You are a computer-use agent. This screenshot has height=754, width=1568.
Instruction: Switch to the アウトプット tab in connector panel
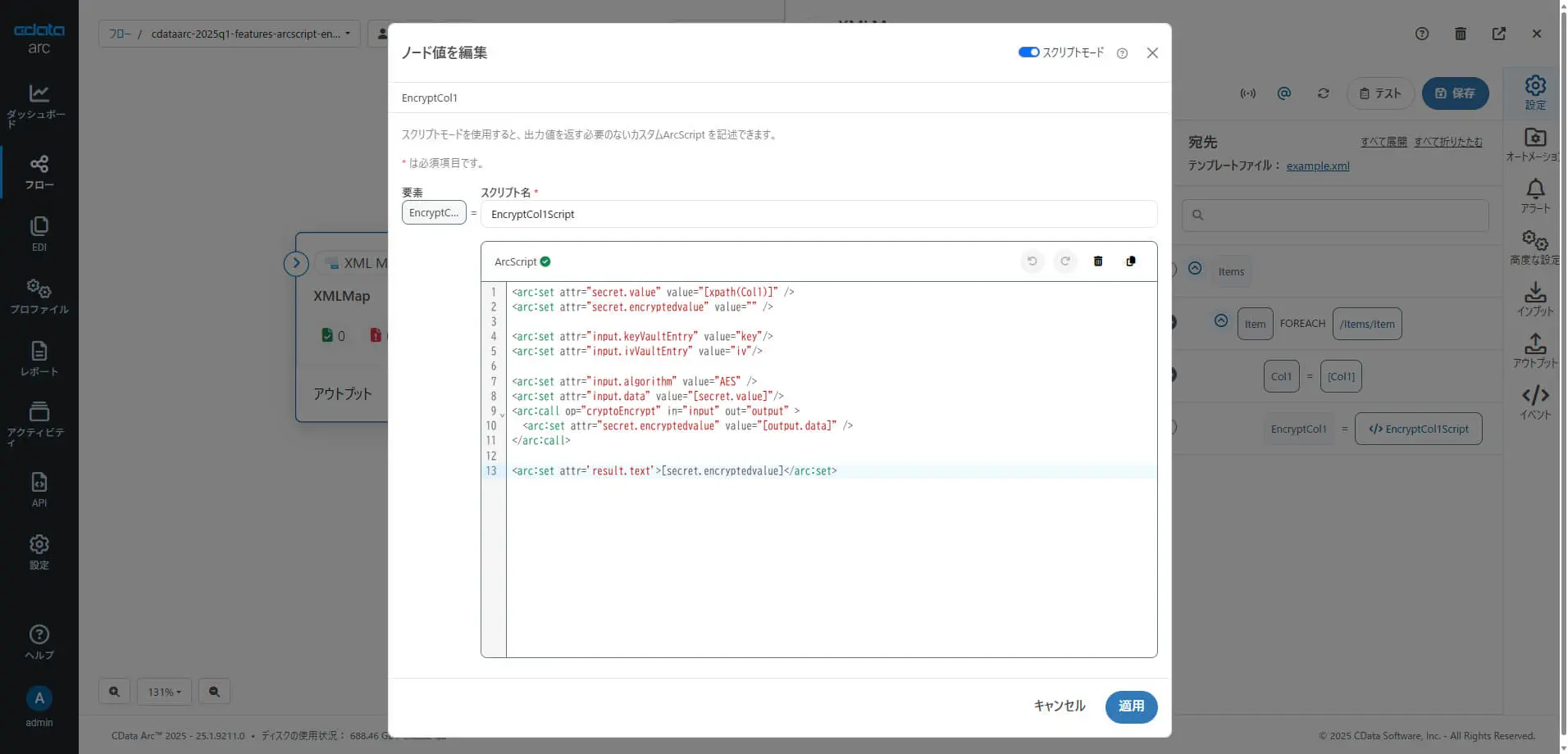(1535, 351)
